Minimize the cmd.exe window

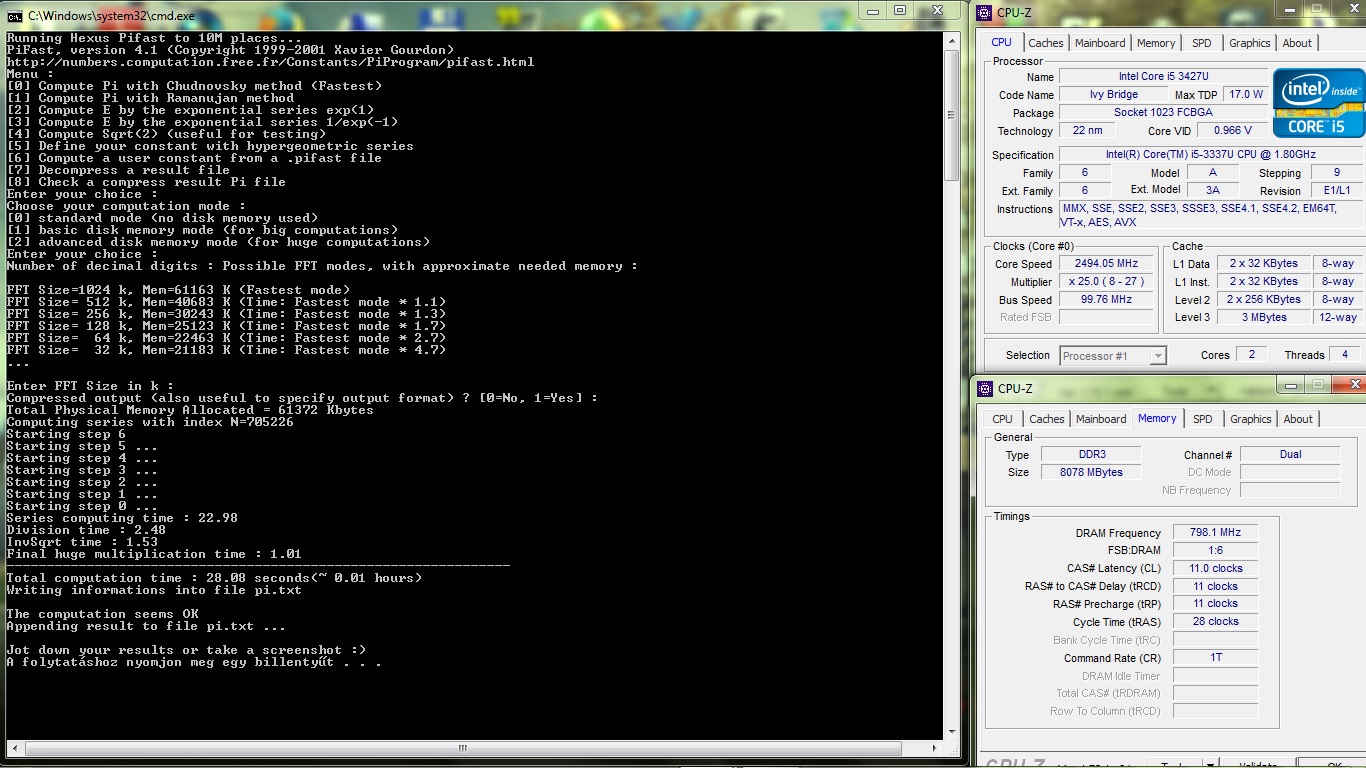coord(872,10)
